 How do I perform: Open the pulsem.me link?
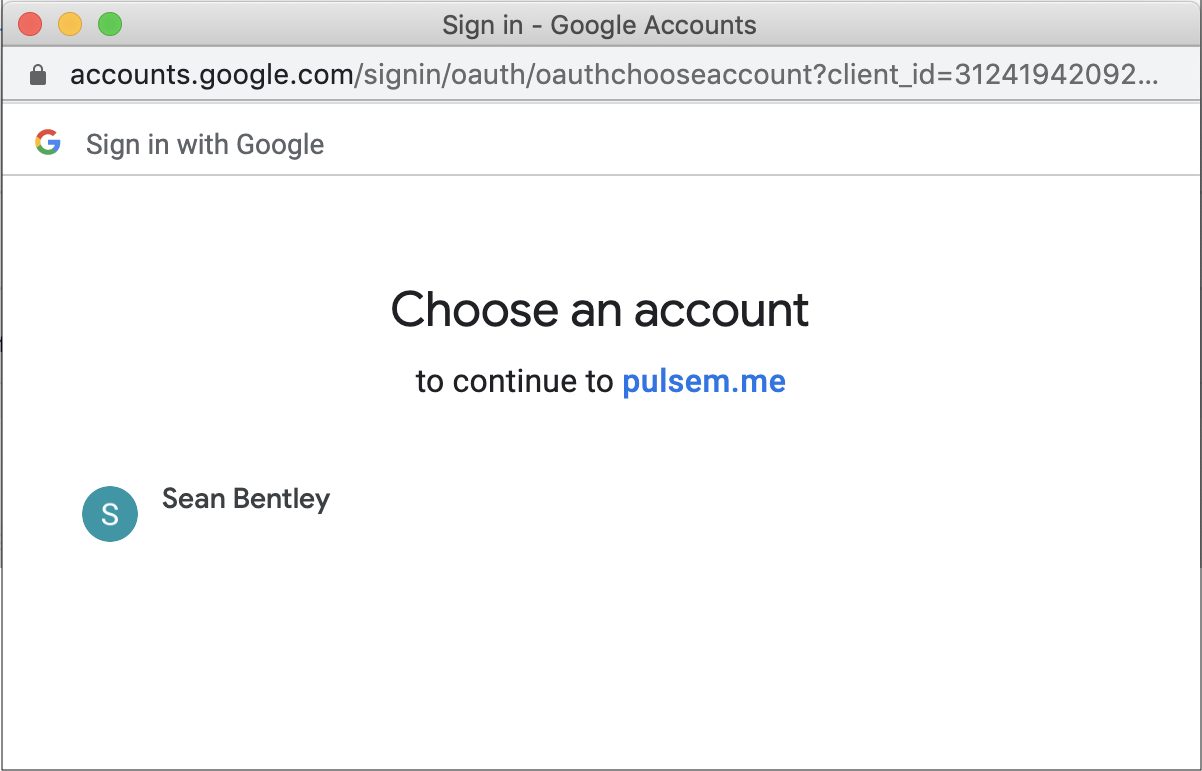click(703, 381)
